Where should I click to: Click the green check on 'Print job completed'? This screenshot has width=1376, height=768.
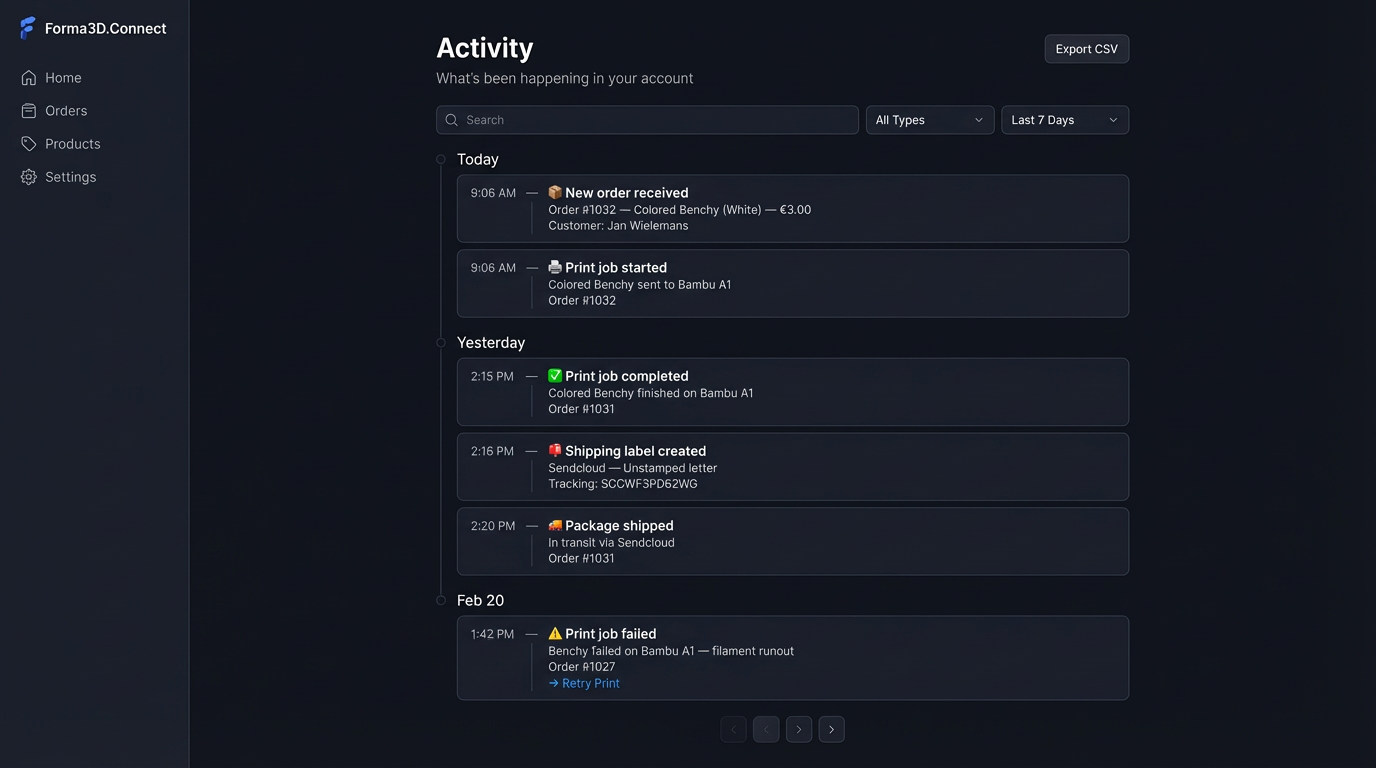554,375
